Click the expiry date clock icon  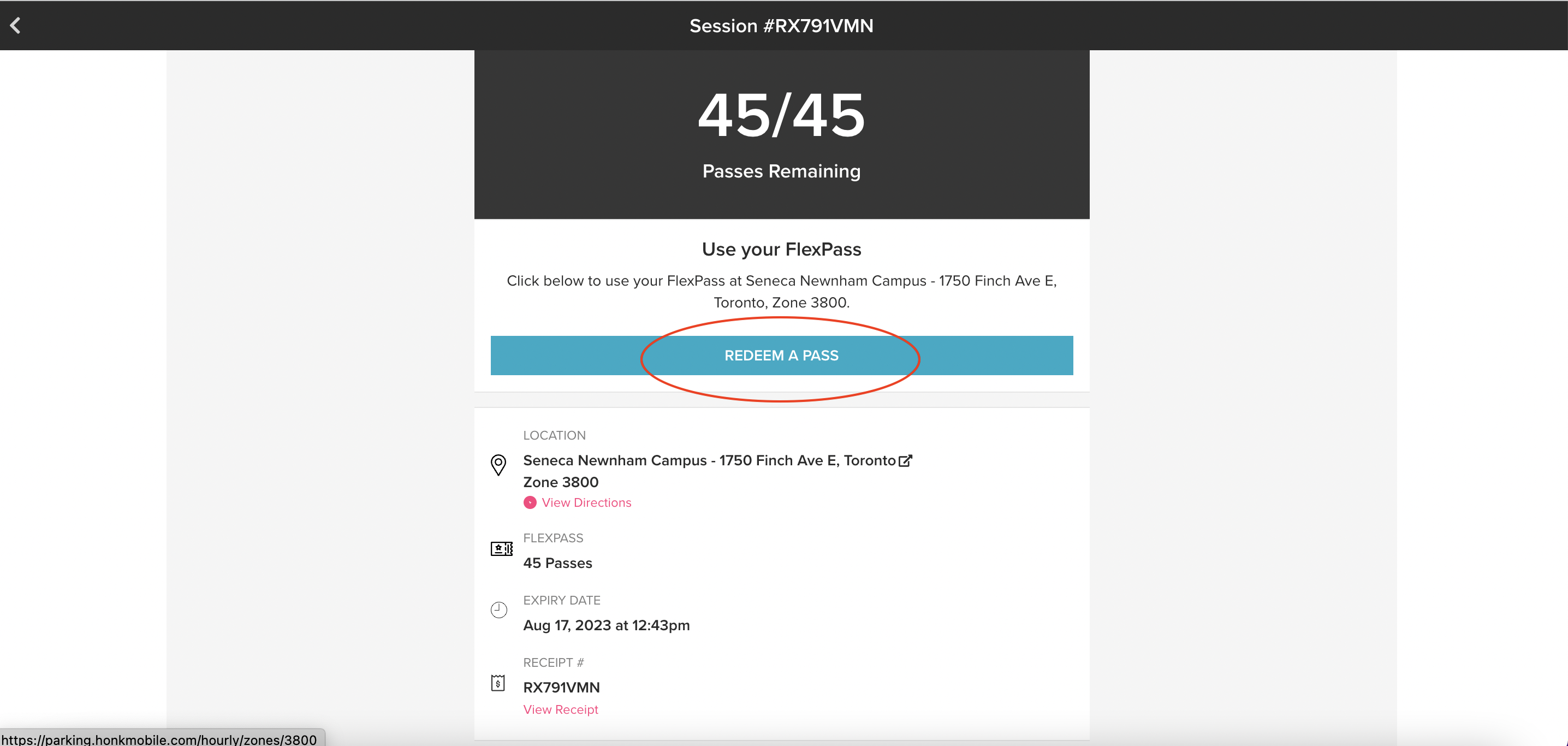coord(498,609)
